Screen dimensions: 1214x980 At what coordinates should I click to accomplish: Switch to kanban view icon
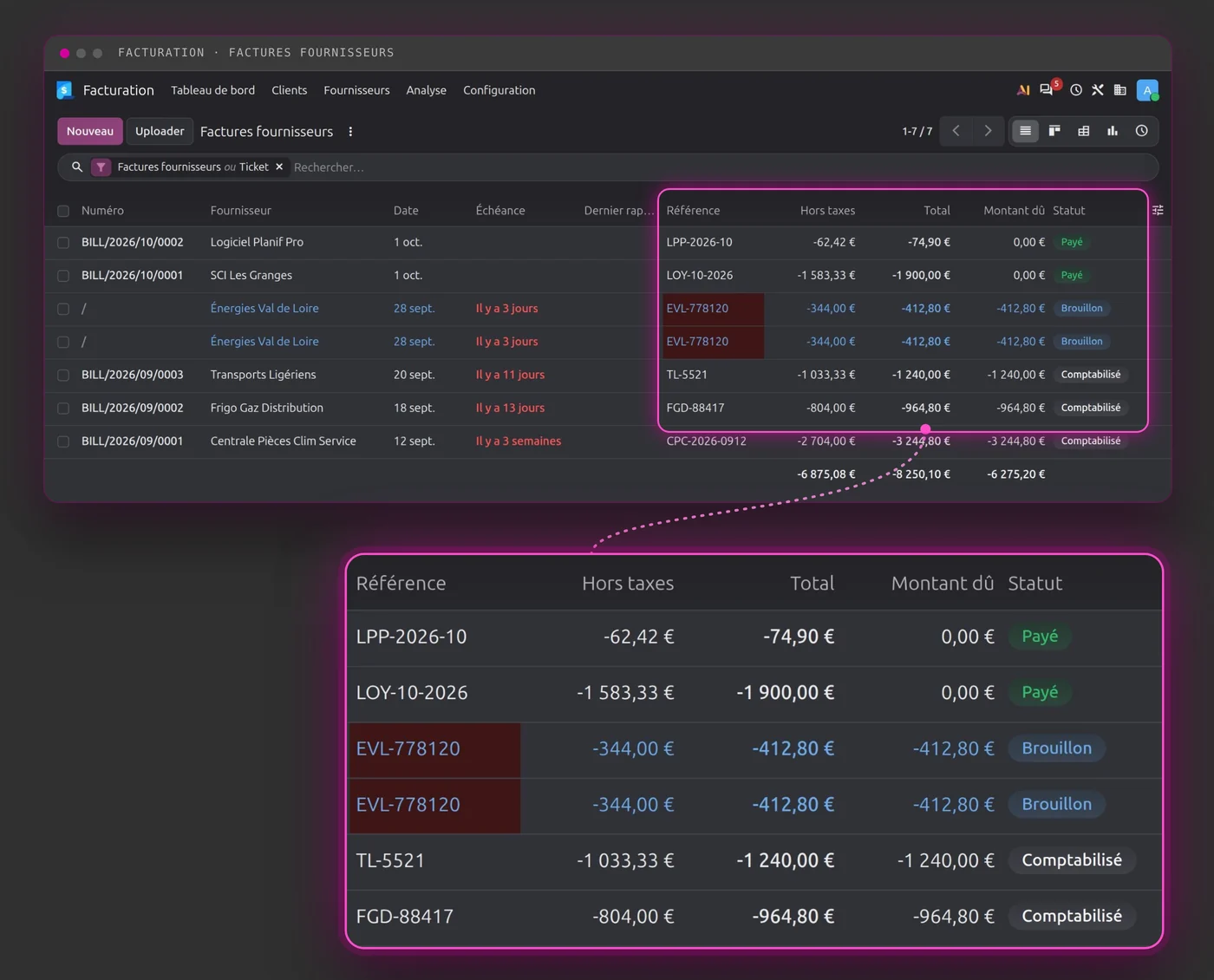click(1054, 131)
